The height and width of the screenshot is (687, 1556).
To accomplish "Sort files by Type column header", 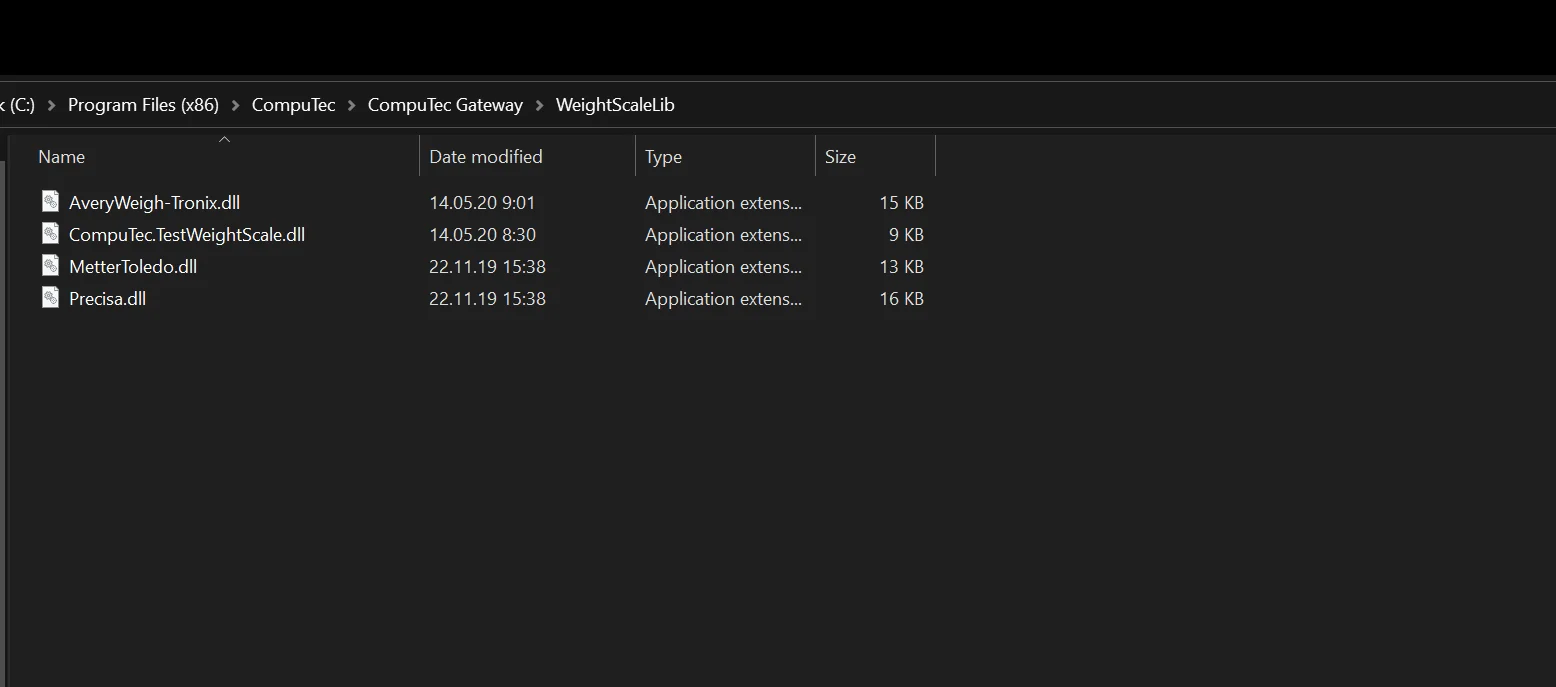I will (x=663, y=157).
